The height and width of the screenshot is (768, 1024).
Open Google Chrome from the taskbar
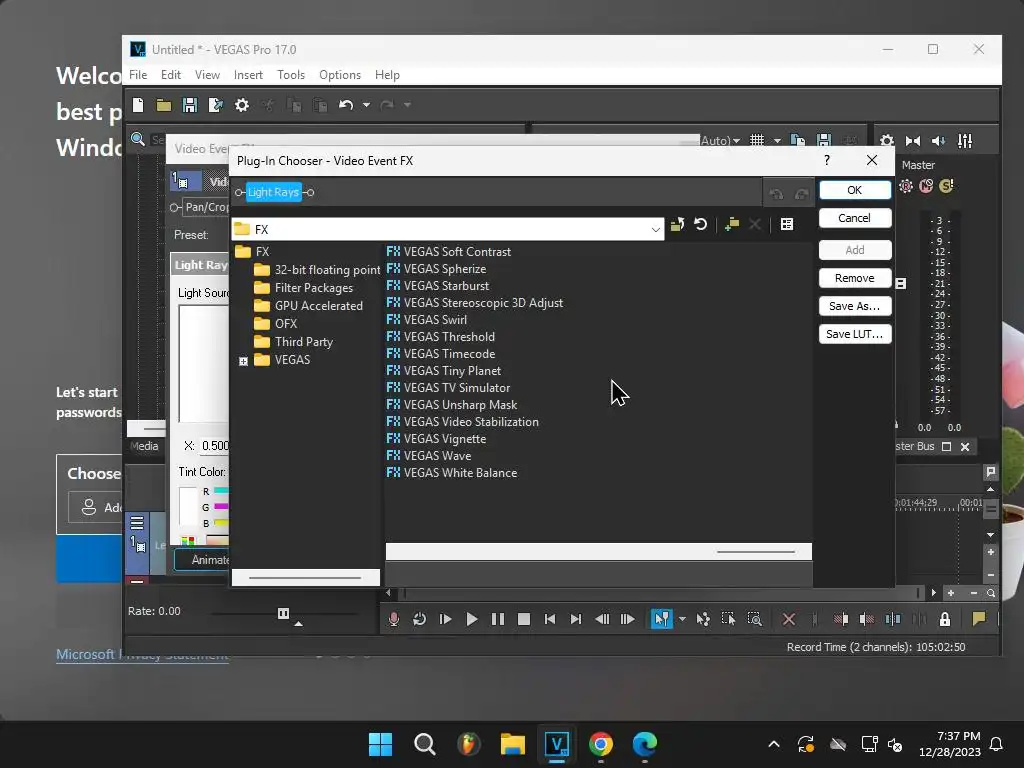(x=601, y=744)
